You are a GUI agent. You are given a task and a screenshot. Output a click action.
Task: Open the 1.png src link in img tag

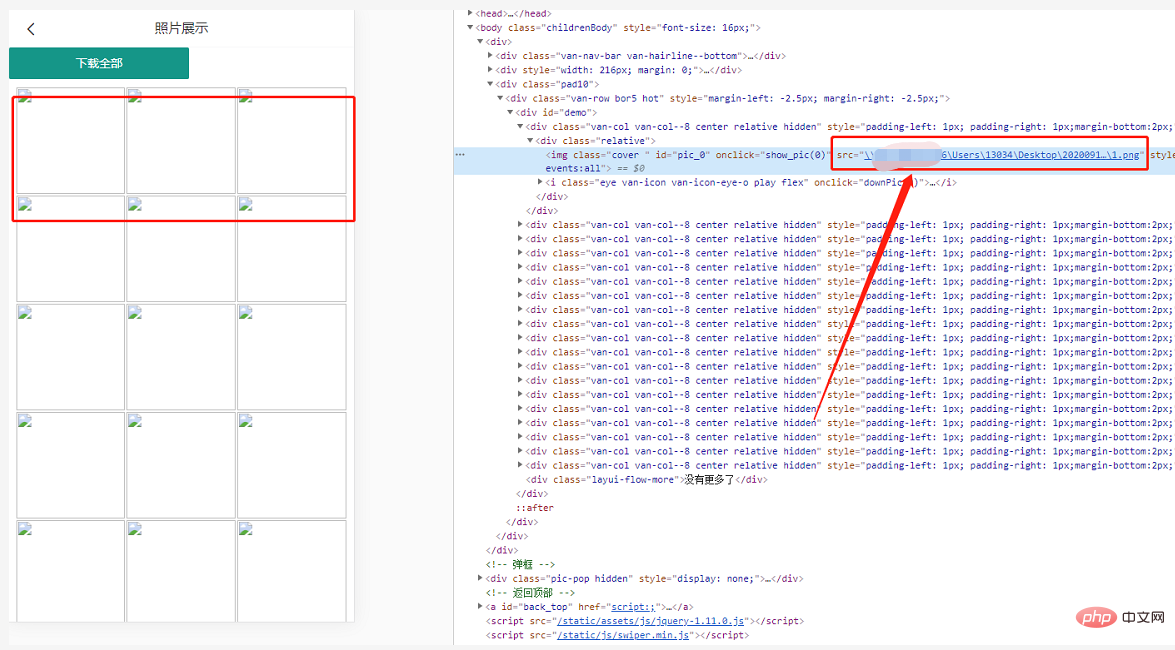click(x=1001, y=155)
